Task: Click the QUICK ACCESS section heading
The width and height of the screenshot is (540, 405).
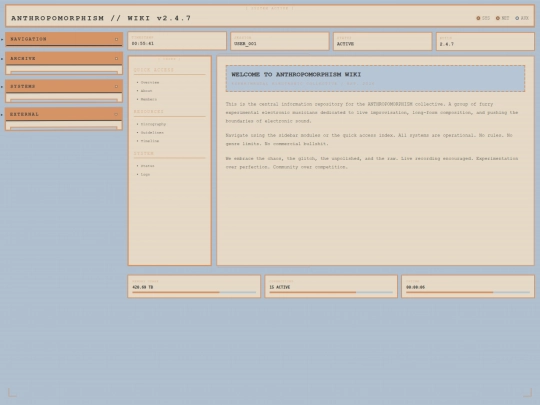Action: click(x=154, y=70)
